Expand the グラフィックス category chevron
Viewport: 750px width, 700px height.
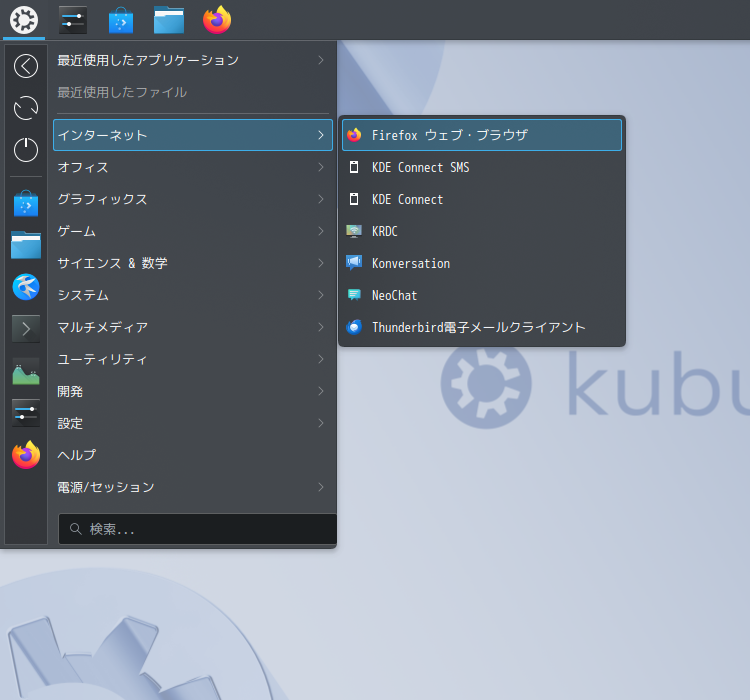pos(321,199)
